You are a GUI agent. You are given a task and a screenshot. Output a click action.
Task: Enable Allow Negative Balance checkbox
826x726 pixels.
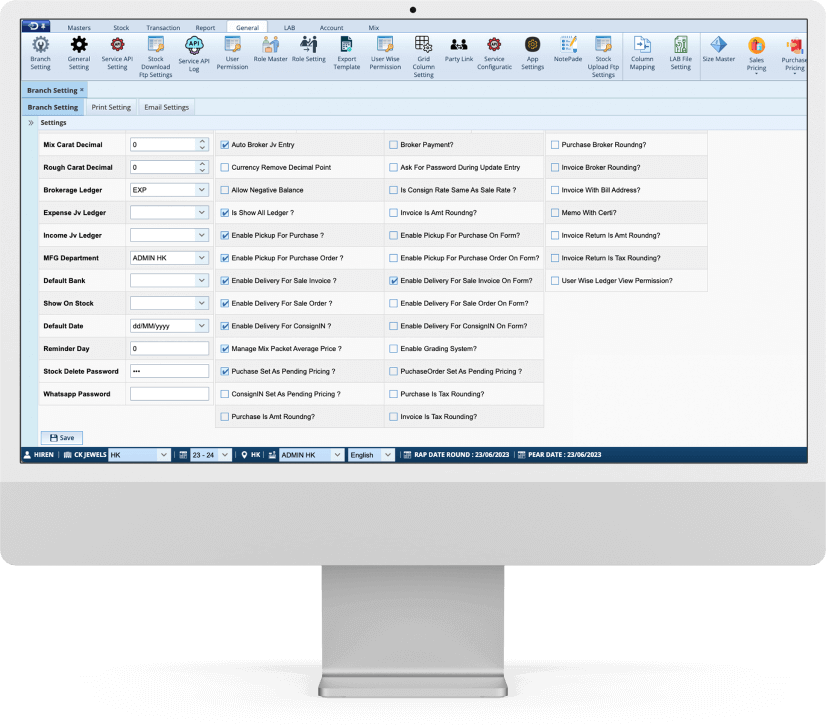[225, 190]
